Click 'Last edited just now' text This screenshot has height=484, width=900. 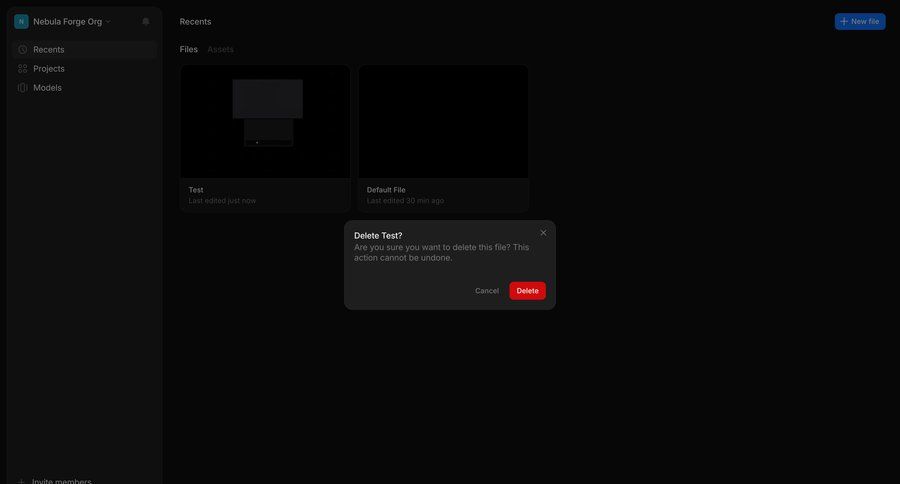coord(222,200)
